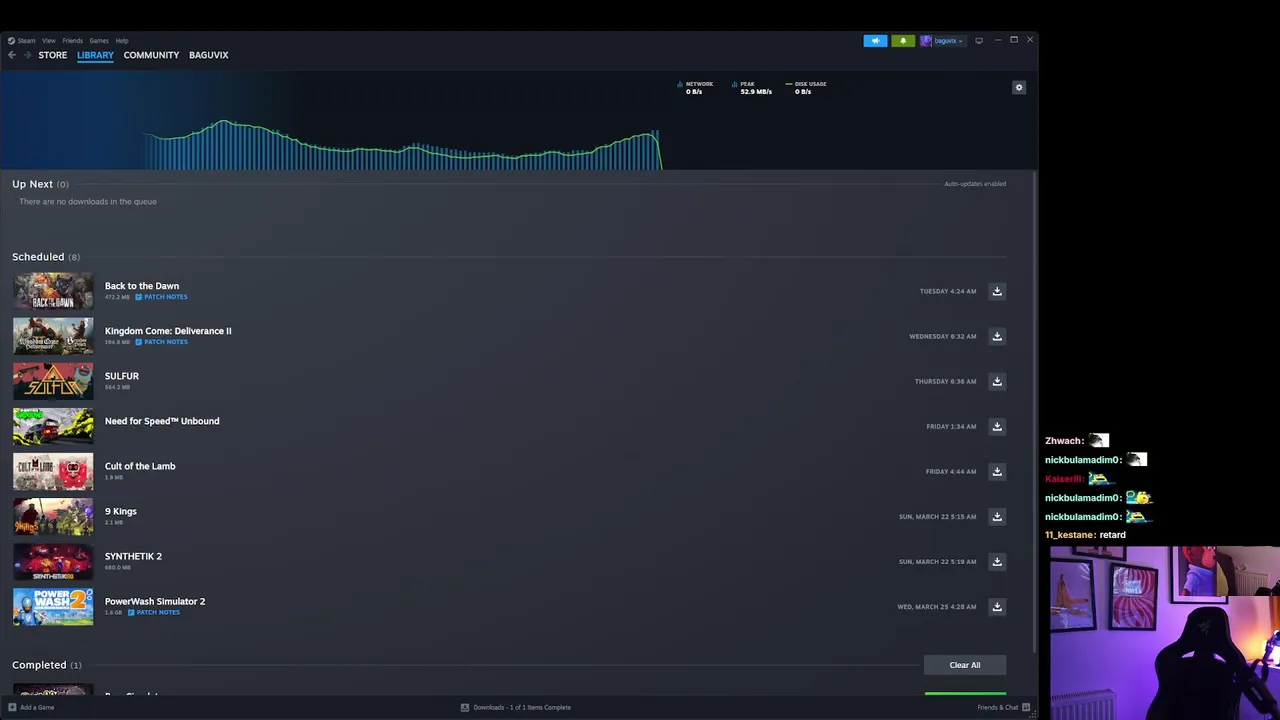Screen dimensions: 1280x720
Task: Open the green notifications bell
Action: [903, 41]
